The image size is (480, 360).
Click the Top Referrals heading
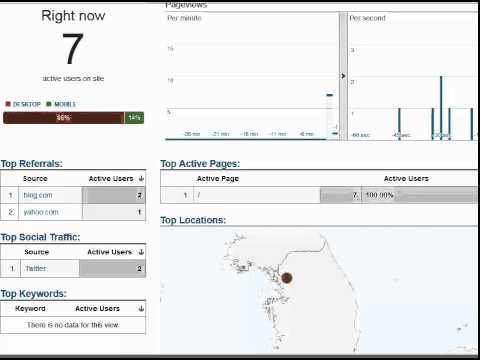(x=31, y=164)
